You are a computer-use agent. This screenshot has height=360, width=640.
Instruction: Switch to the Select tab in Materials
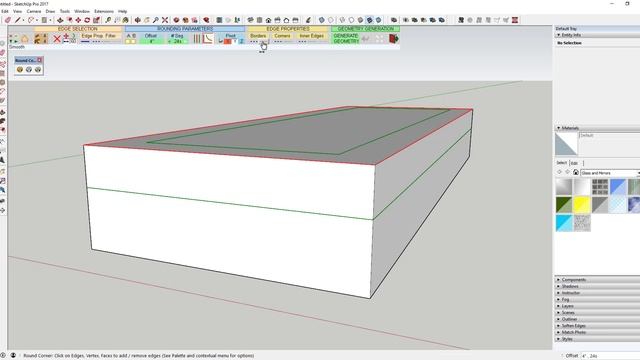(x=562, y=163)
